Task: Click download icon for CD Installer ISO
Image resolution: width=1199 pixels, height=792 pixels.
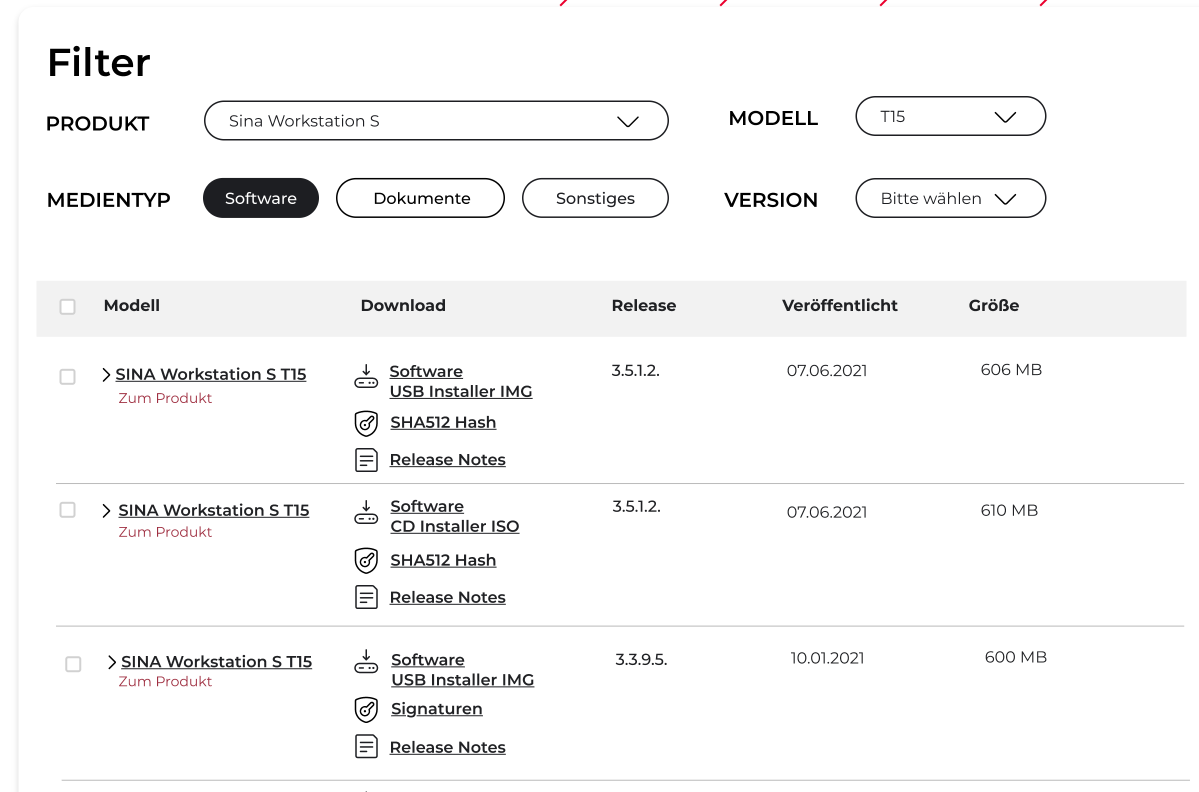Action: [366, 512]
